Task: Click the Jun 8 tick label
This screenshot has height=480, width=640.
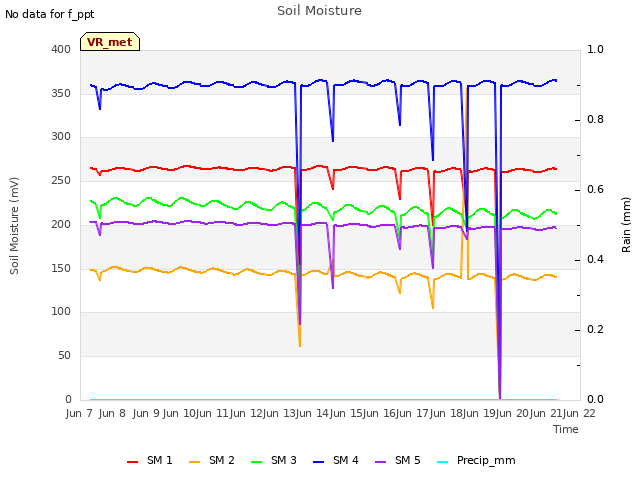Action: (x=112, y=413)
